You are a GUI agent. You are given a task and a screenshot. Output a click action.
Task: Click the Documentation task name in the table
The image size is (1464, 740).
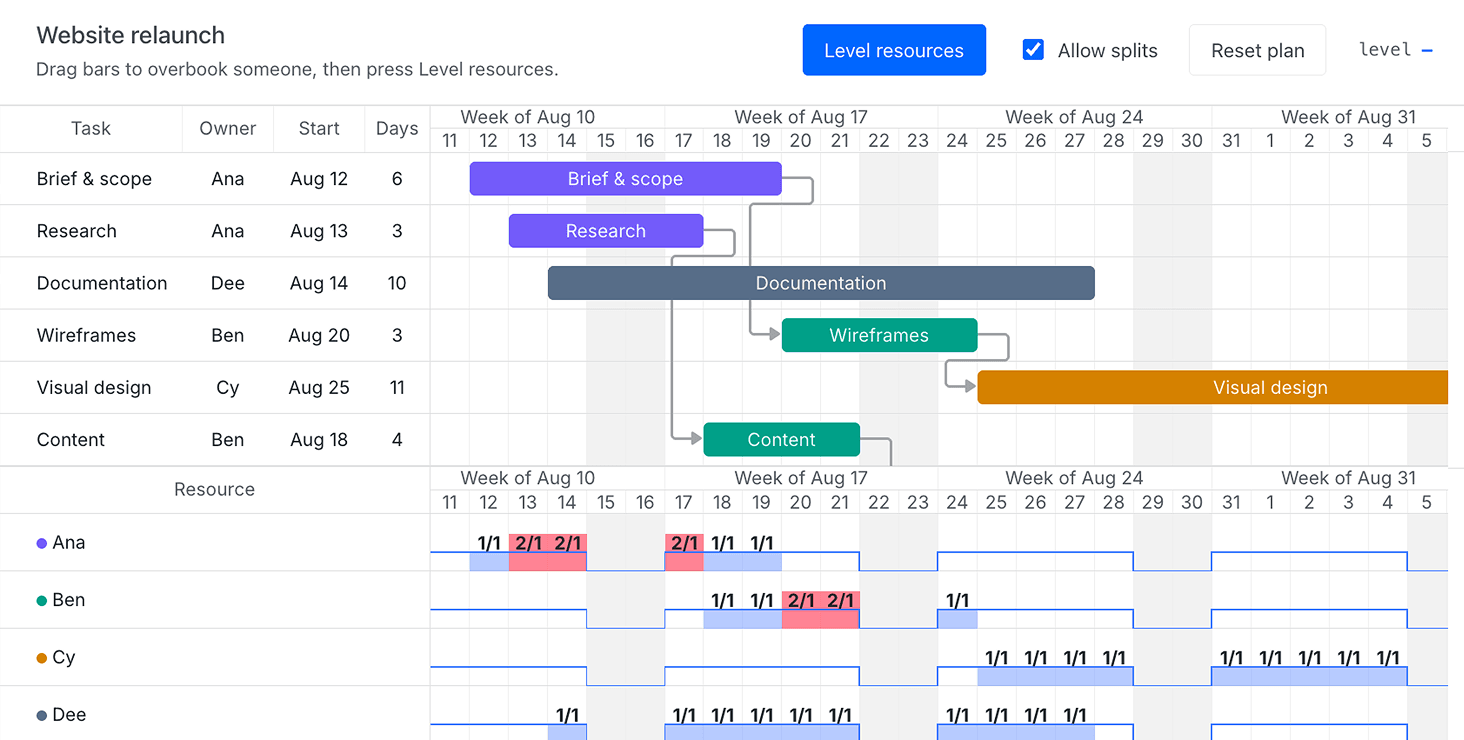(102, 283)
